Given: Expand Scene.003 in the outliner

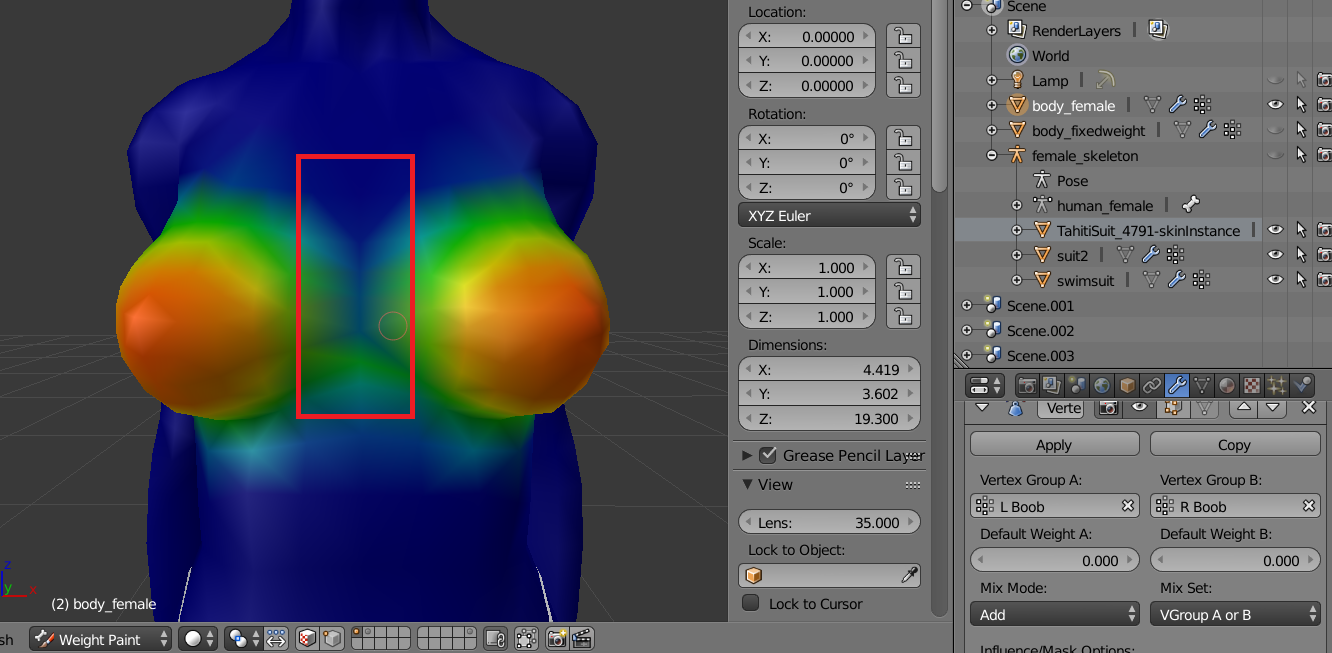Looking at the screenshot, I should coord(967,355).
